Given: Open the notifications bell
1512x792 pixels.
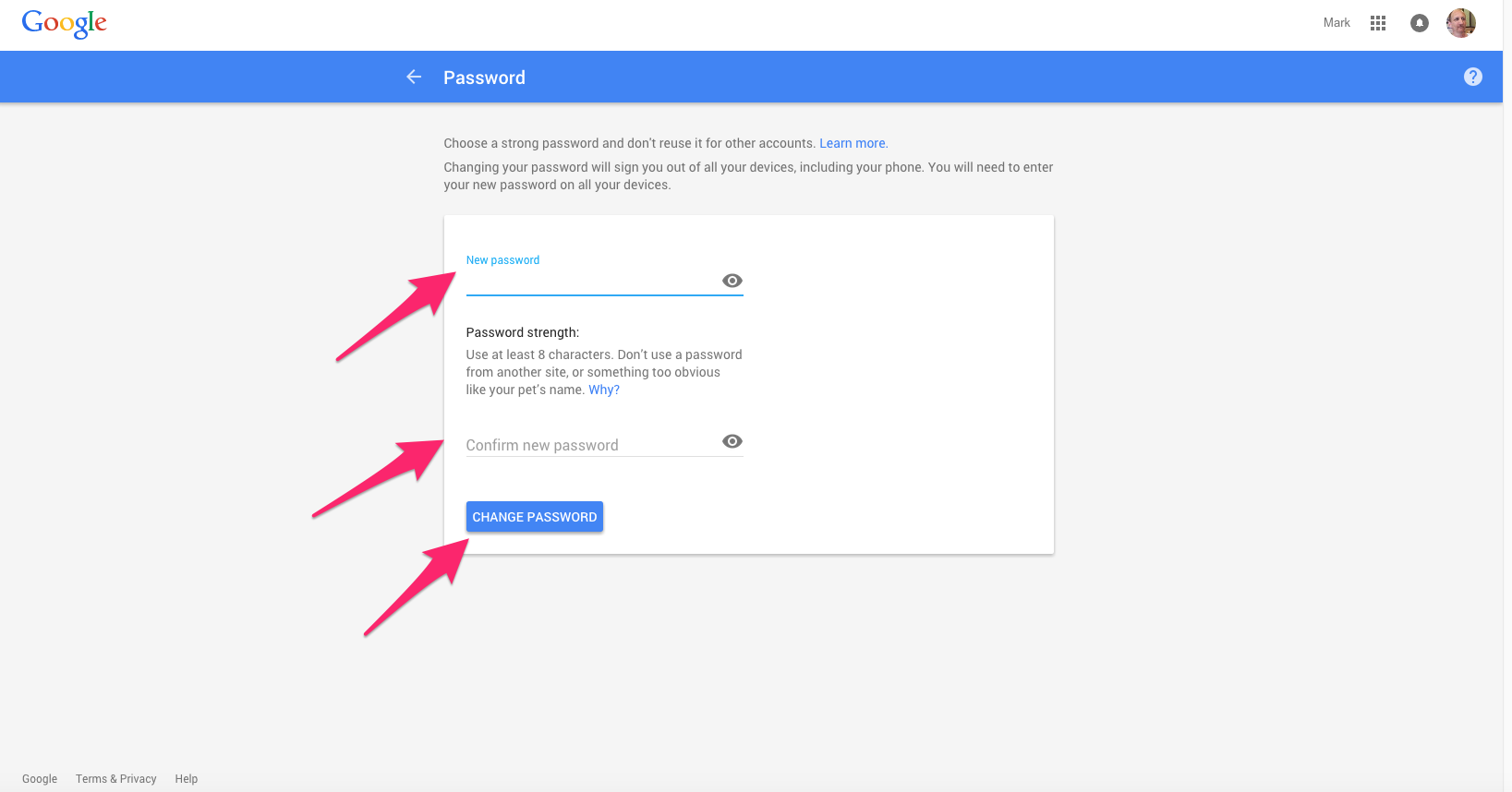Looking at the screenshot, I should (1419, 22).
